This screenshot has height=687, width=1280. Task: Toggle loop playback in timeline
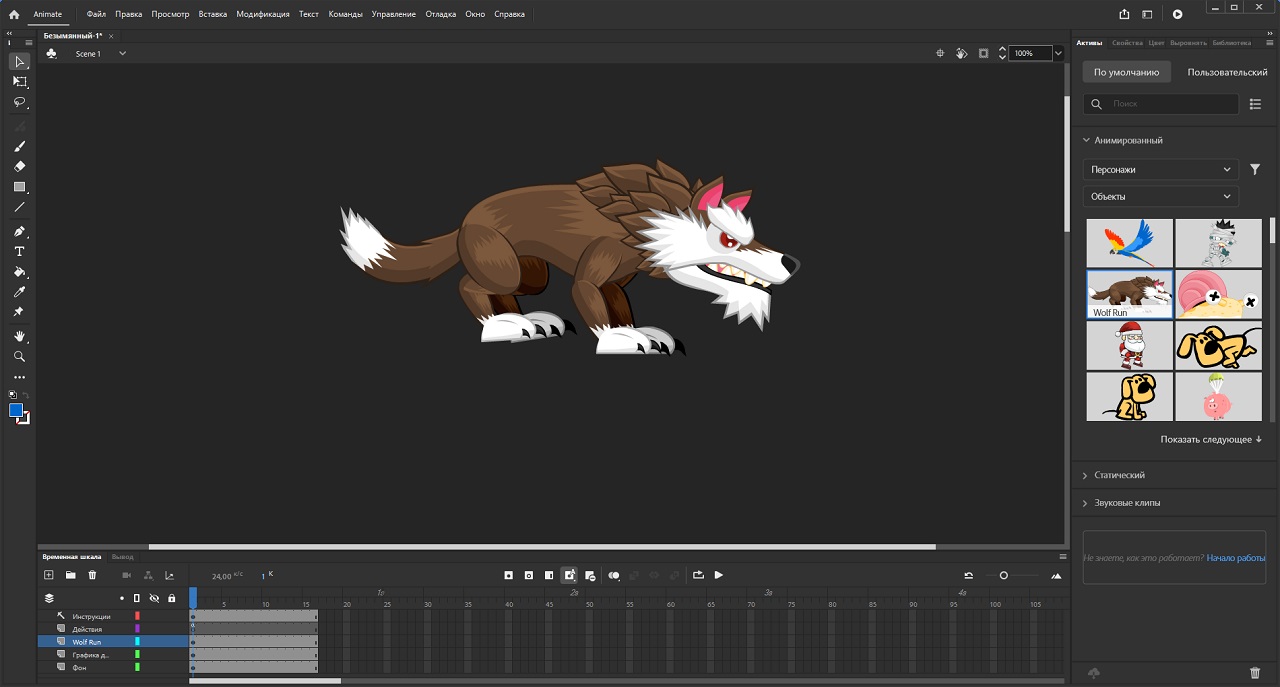tap(698, 575)
